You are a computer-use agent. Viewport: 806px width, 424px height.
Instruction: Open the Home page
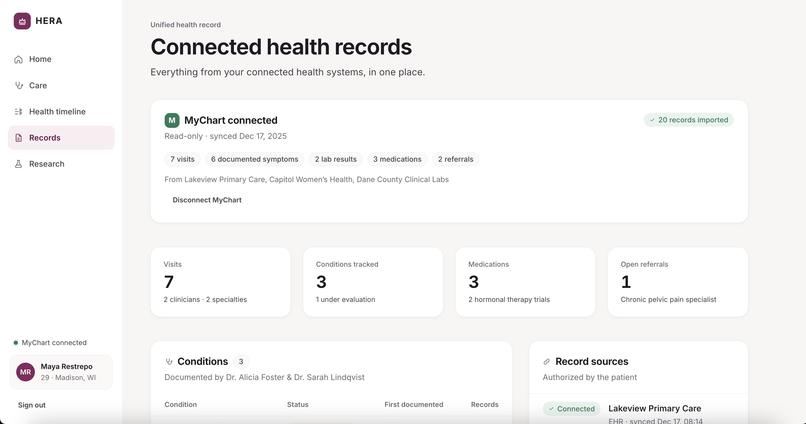click(61, 60)
